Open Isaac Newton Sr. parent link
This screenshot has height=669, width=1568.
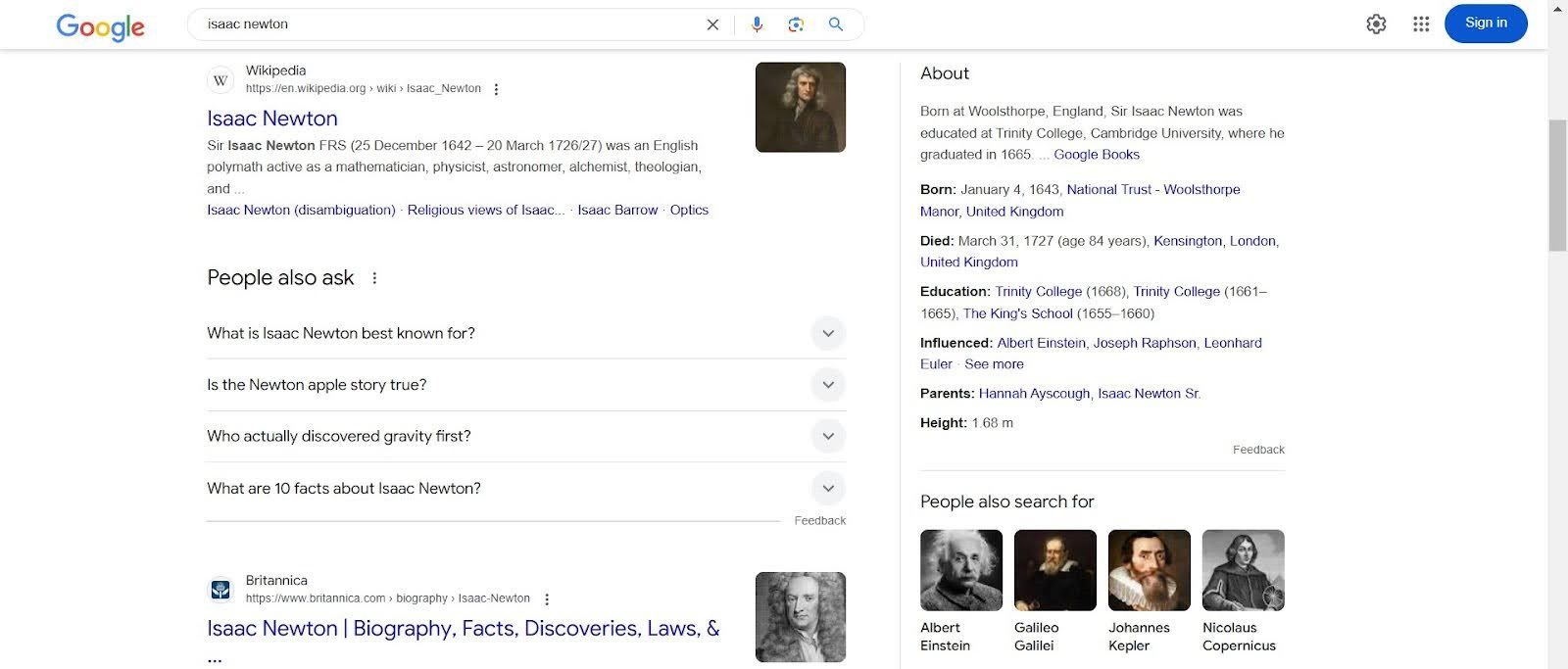pos(1149,394)
